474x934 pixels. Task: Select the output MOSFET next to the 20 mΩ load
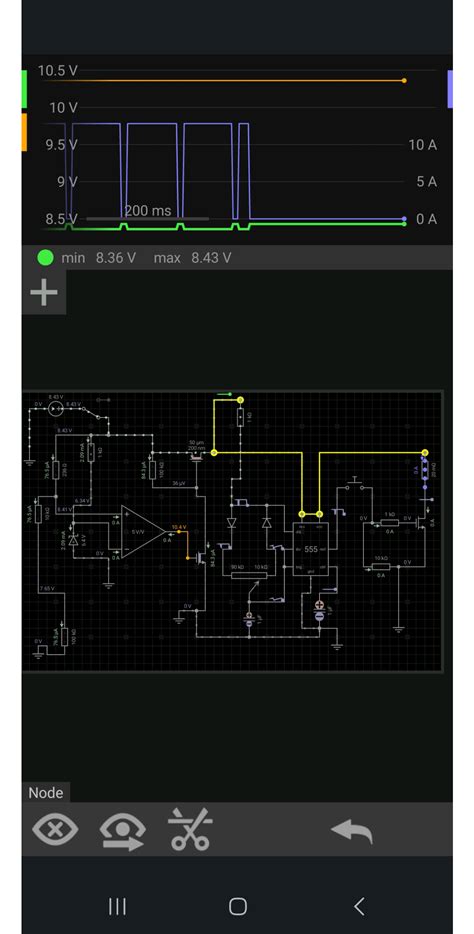[421, 522]
